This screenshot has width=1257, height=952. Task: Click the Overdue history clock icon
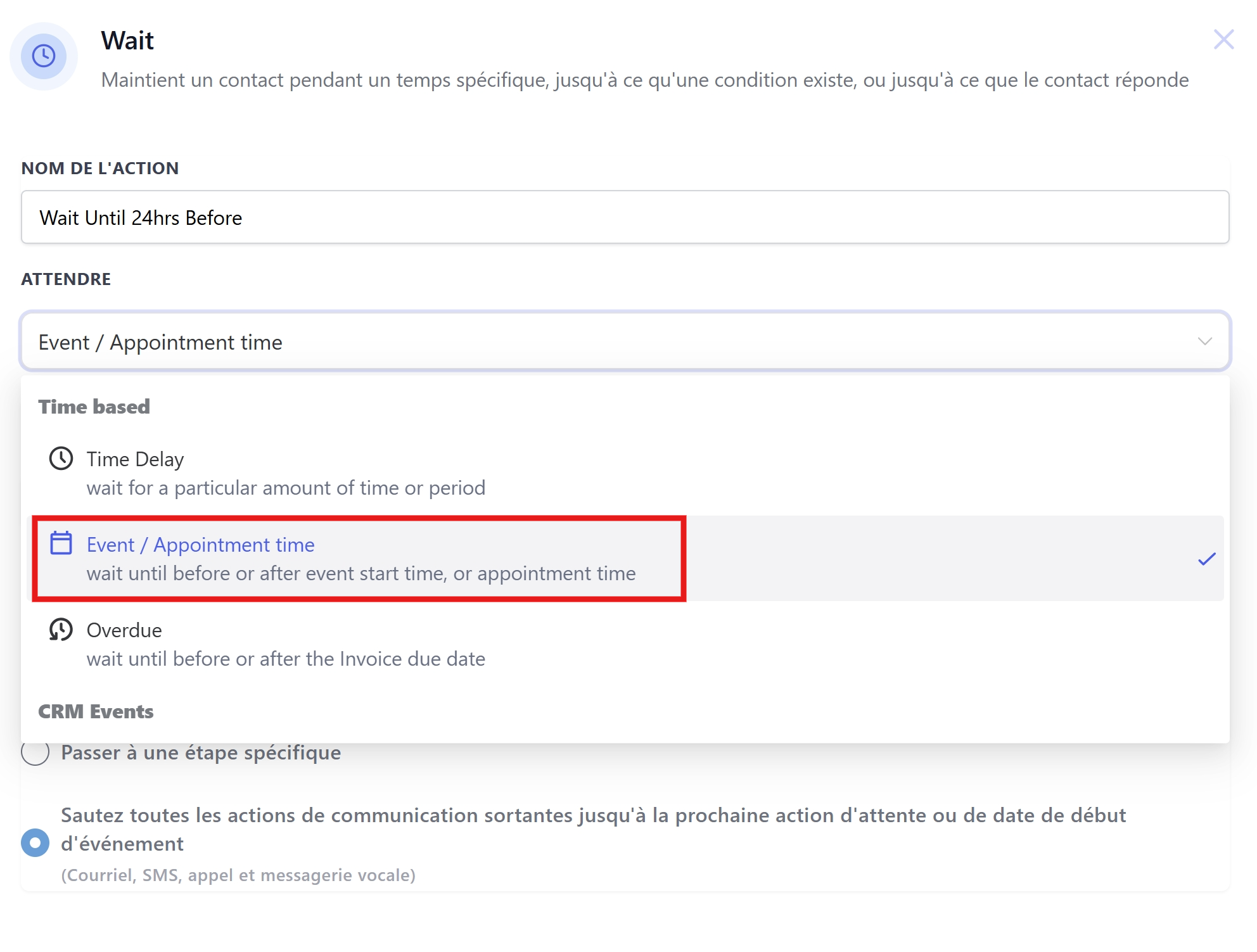pyautogui.click(x=61, y=629)
